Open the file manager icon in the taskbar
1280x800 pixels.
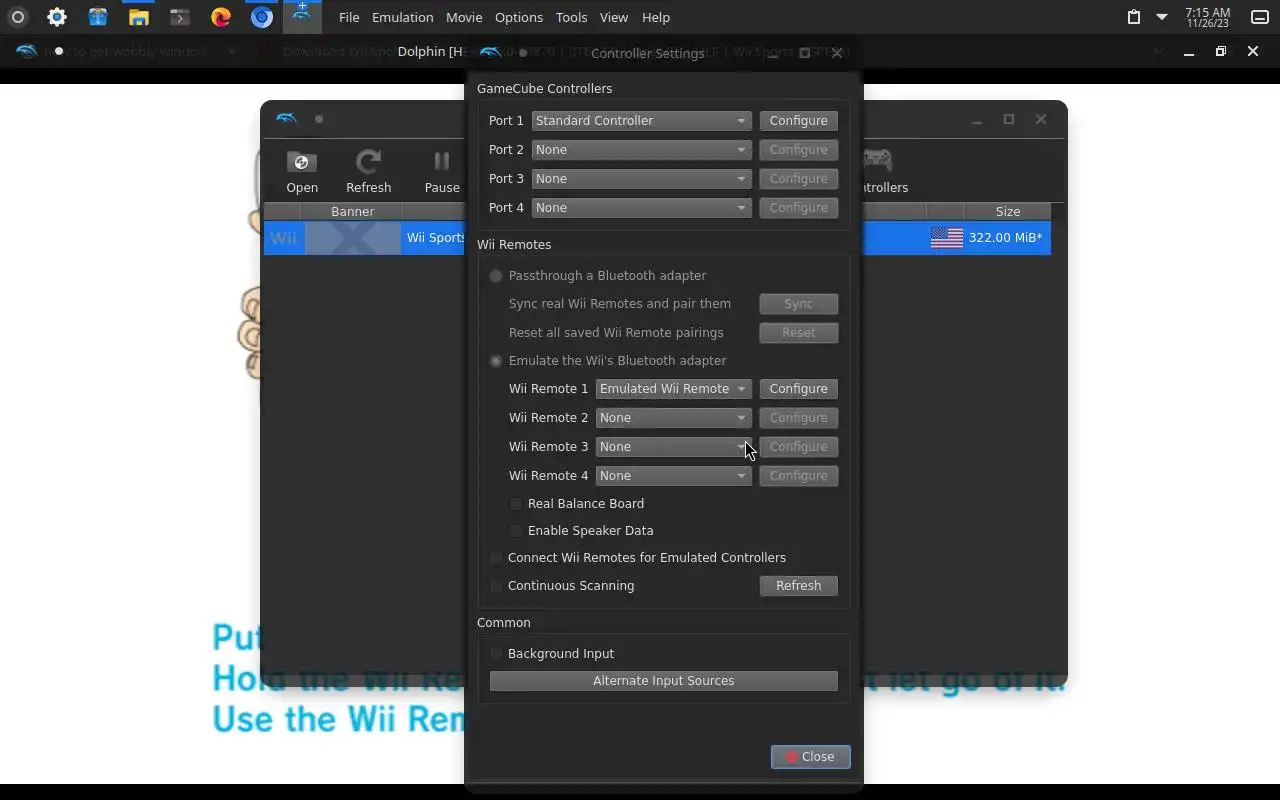point(139,17)
